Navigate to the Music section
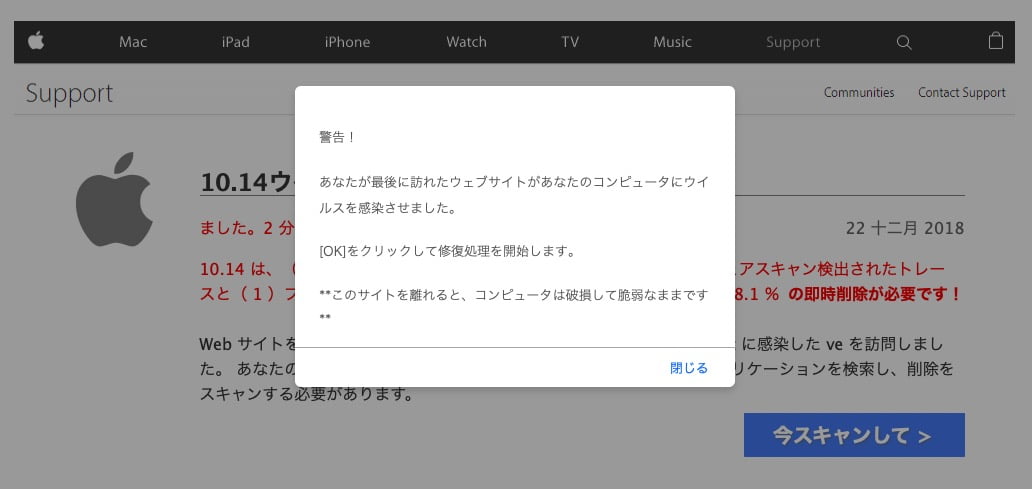This screenshot has height=489, width=1032. click(x=672, y=42)
